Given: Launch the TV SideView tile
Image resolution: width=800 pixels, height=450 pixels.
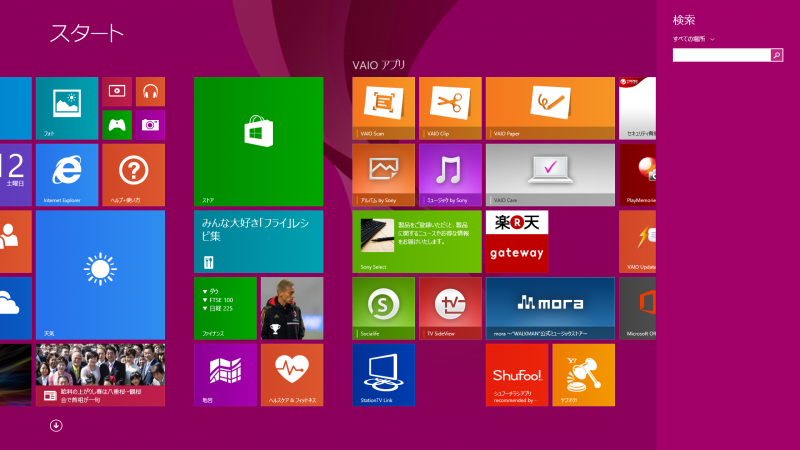Looking at the screenshot, I should 450,308.
